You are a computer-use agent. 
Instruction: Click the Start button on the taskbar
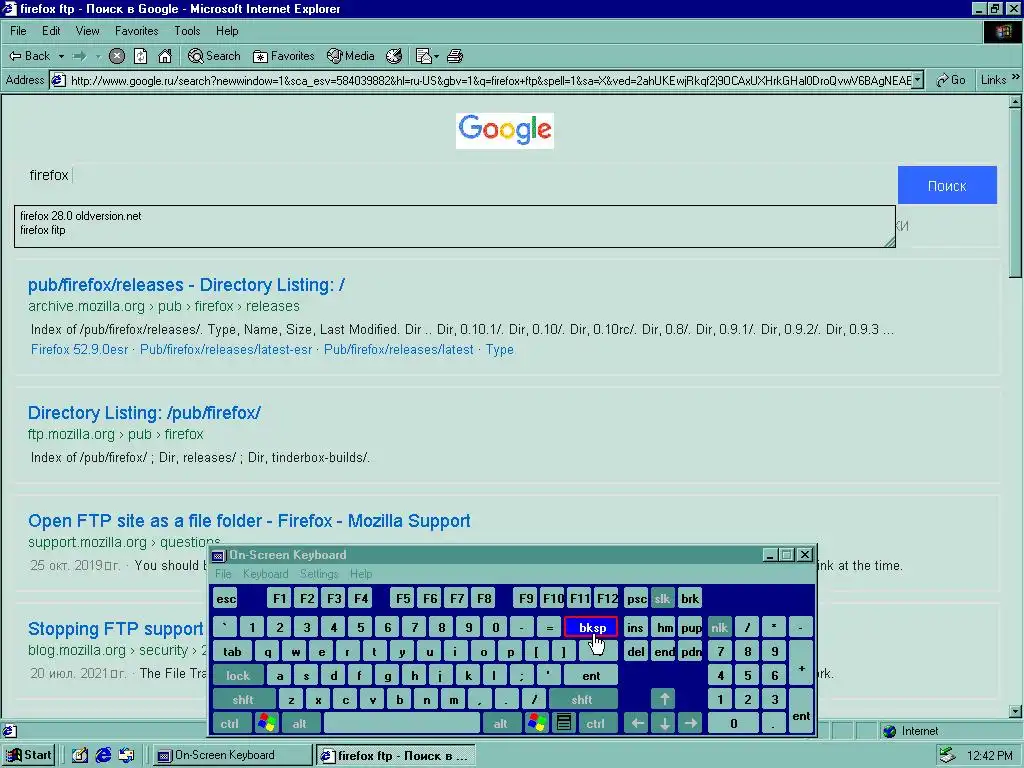pyautogui.click(x=29, y=756)
